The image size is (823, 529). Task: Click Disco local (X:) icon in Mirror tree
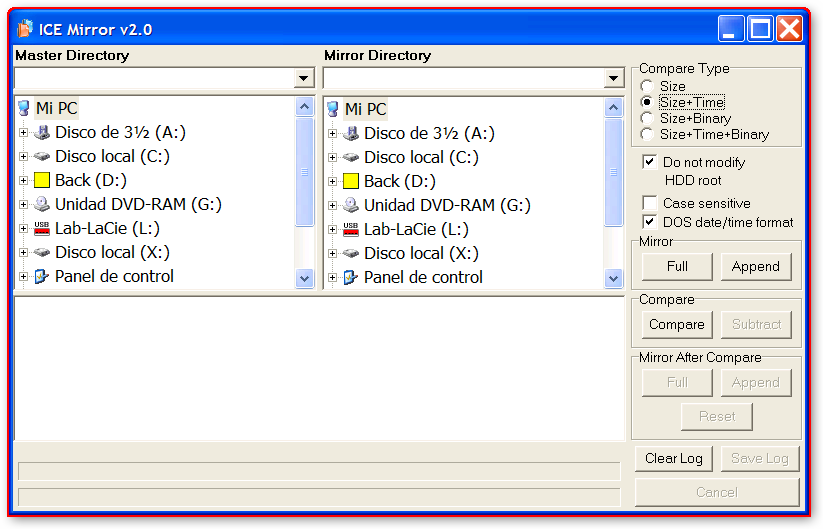[350, 253]
